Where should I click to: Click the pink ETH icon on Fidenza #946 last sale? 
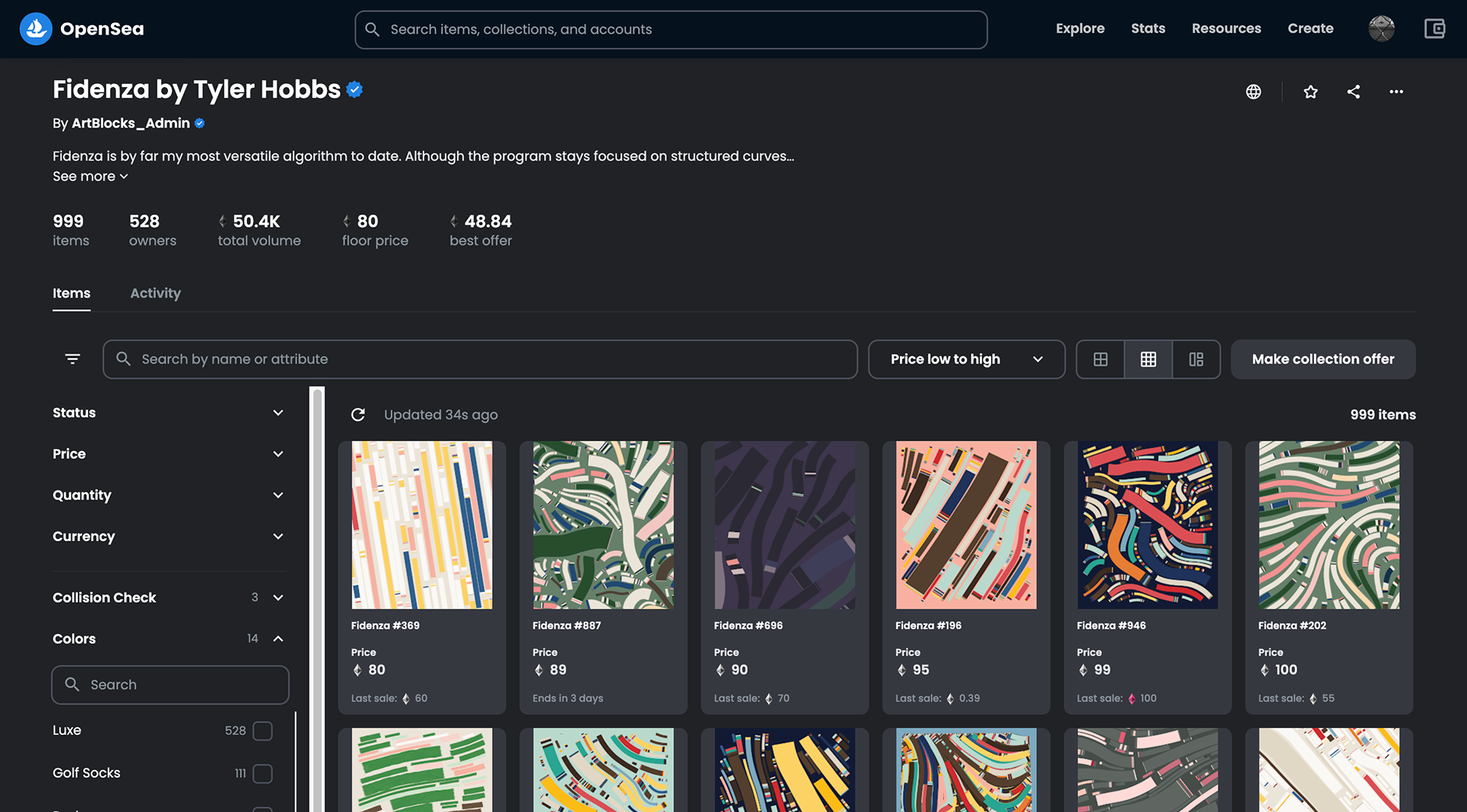tap(1132, 699)
